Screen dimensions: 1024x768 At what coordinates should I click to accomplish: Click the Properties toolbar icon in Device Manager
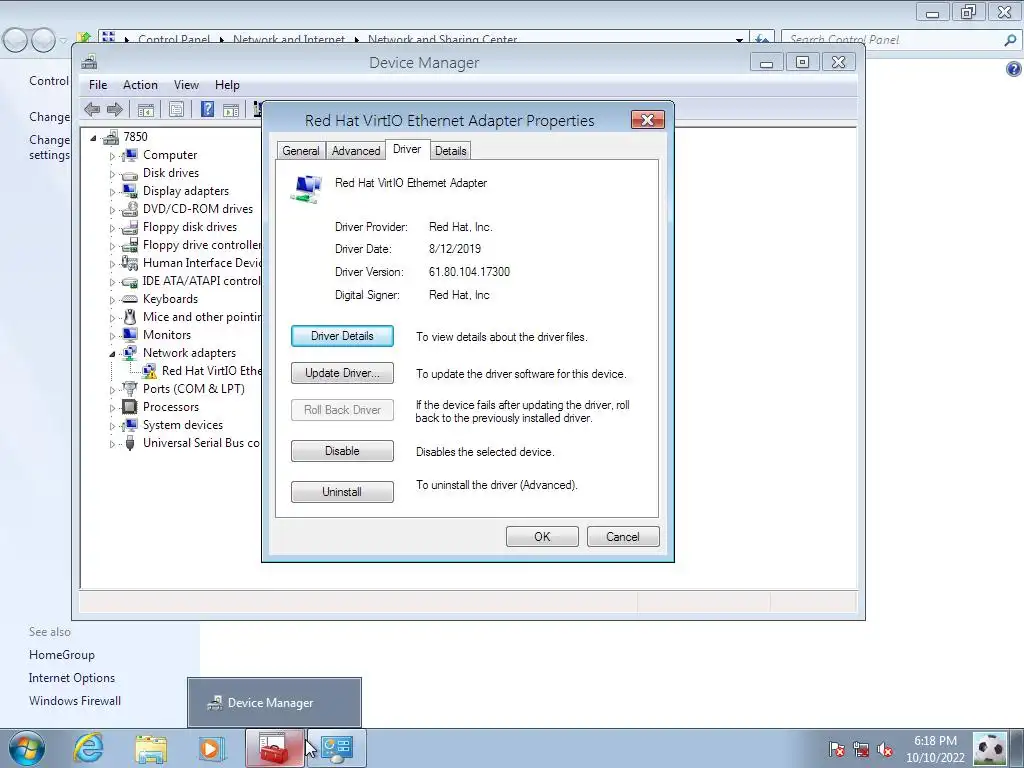[176, 109]
